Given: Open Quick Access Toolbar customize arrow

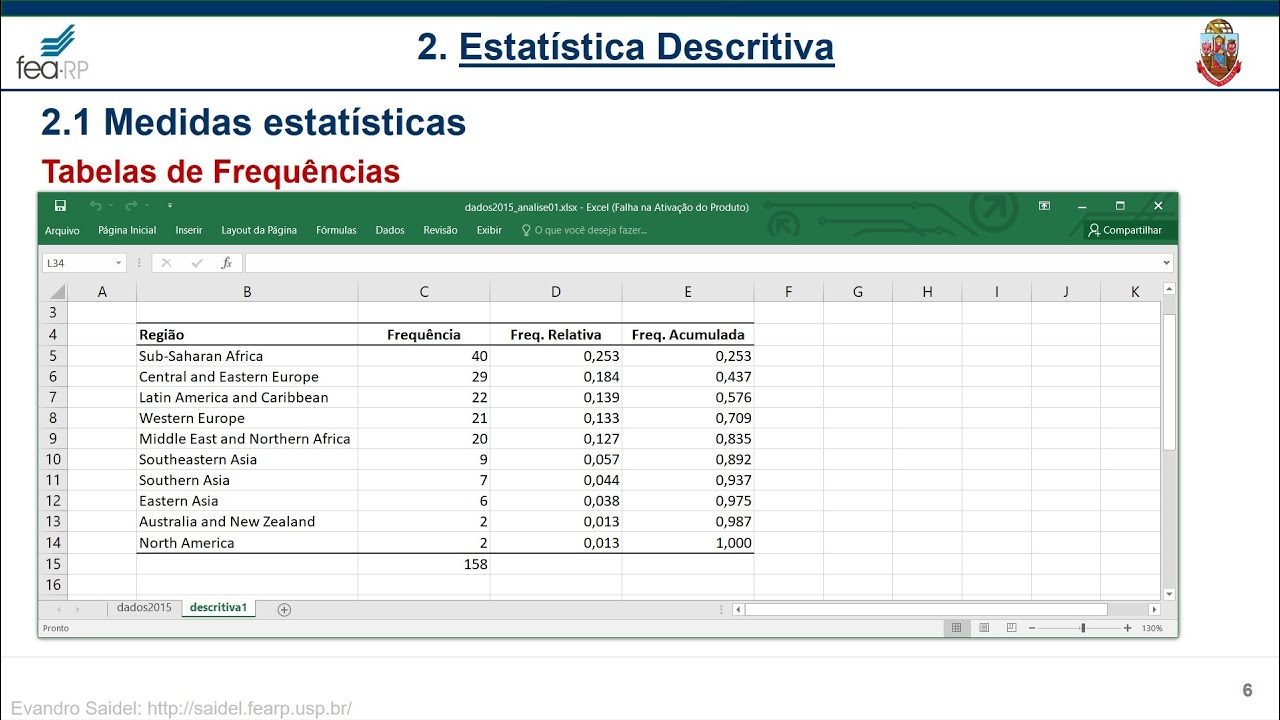Looking at the screenshot, I should click(x=170, y=206).
